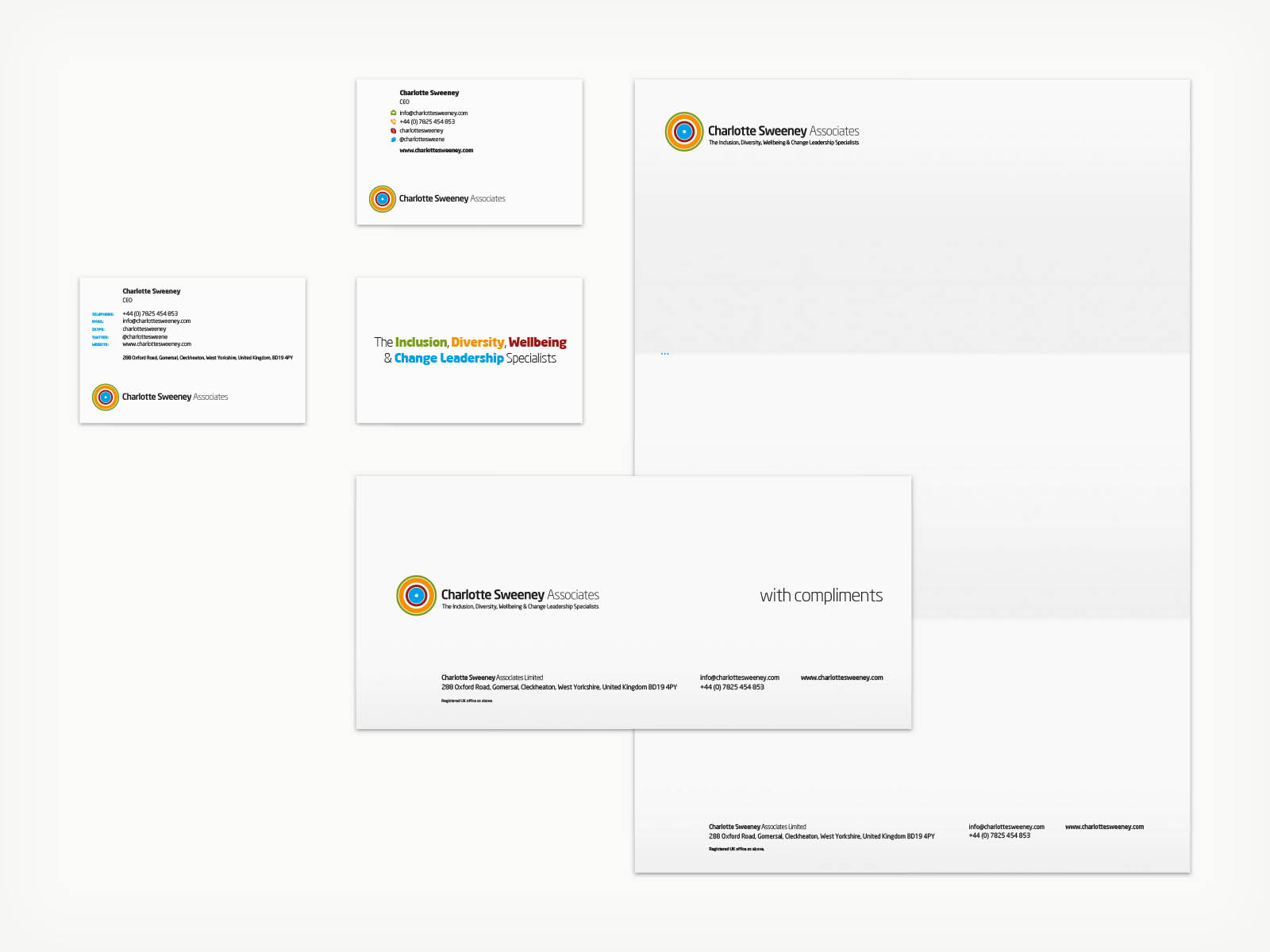Click the circular logo on the compliments slip

tap(417, 596)
